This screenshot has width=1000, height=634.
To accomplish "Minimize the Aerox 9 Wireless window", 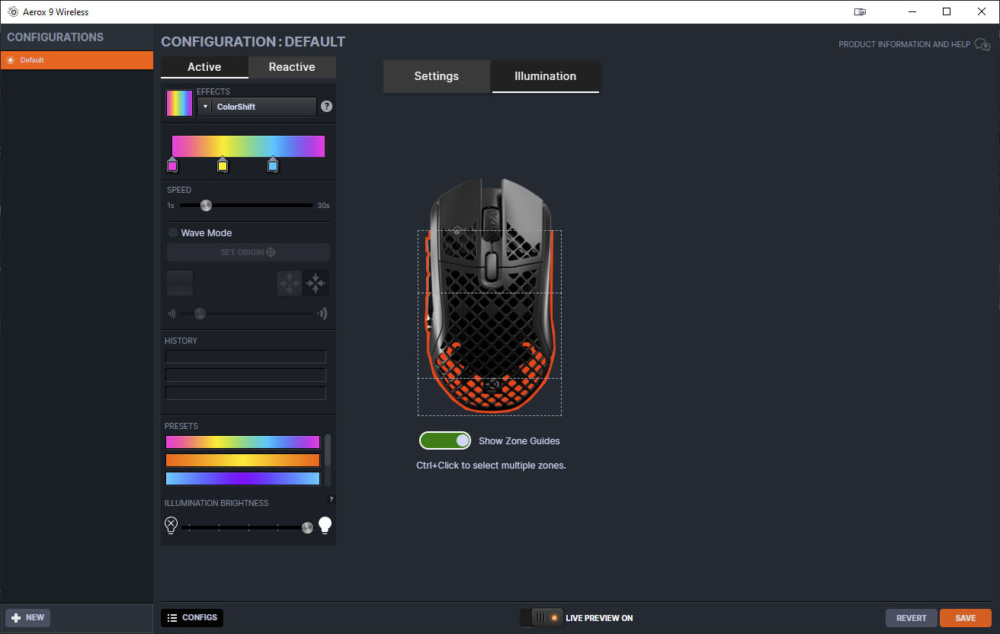I will 912,11.
